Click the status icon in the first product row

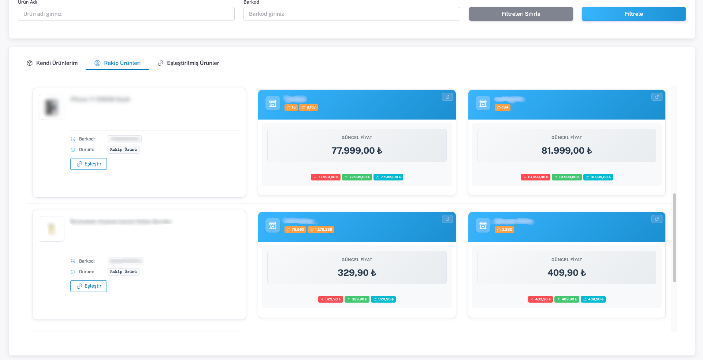click(x=73, y=150)
